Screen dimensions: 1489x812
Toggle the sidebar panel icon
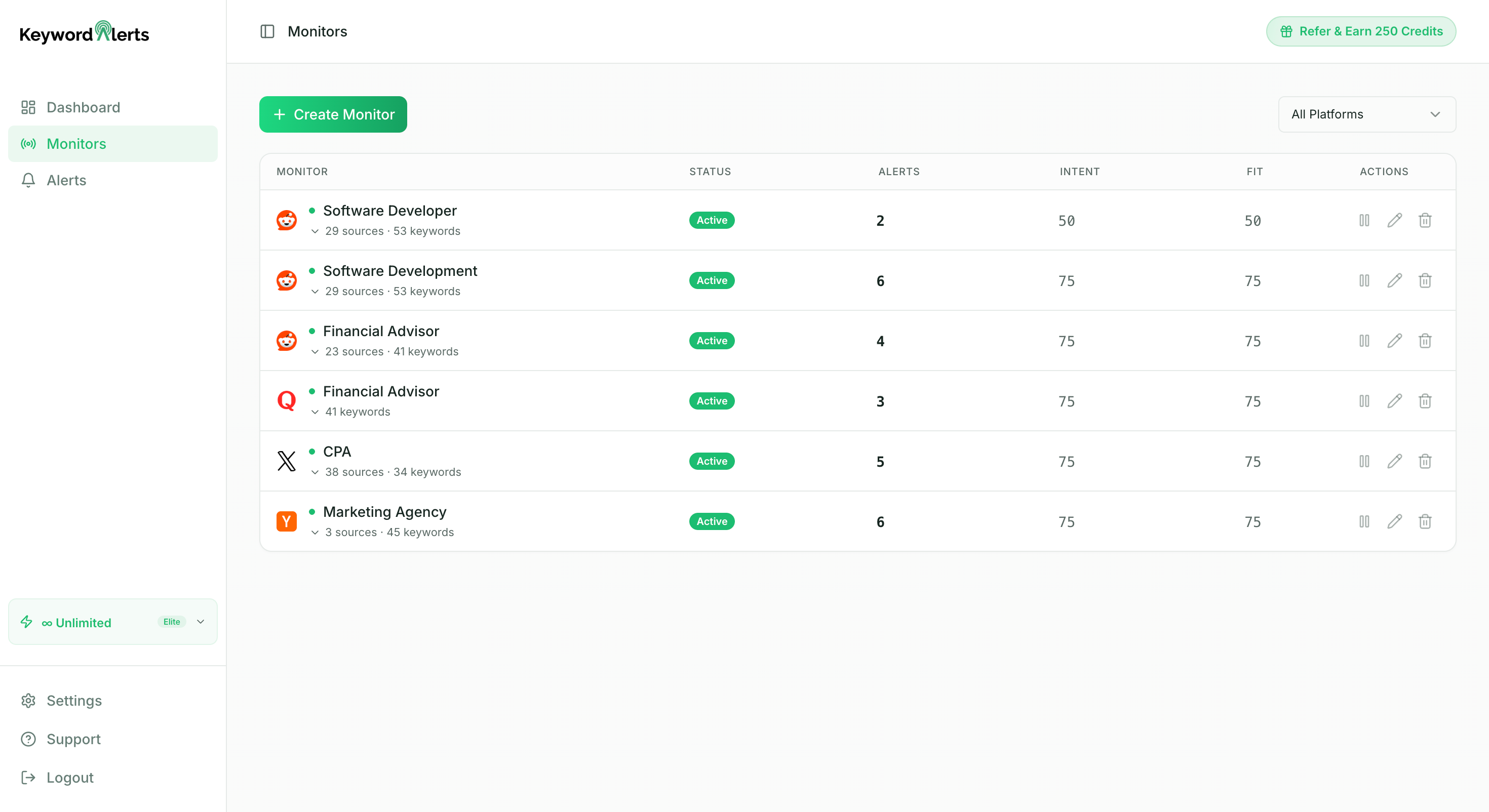click(267, 31)
